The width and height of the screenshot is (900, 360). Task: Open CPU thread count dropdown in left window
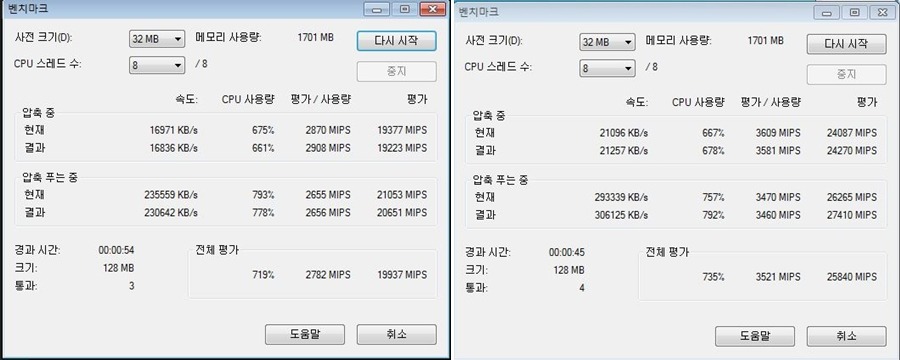click(x=156, y=65)
